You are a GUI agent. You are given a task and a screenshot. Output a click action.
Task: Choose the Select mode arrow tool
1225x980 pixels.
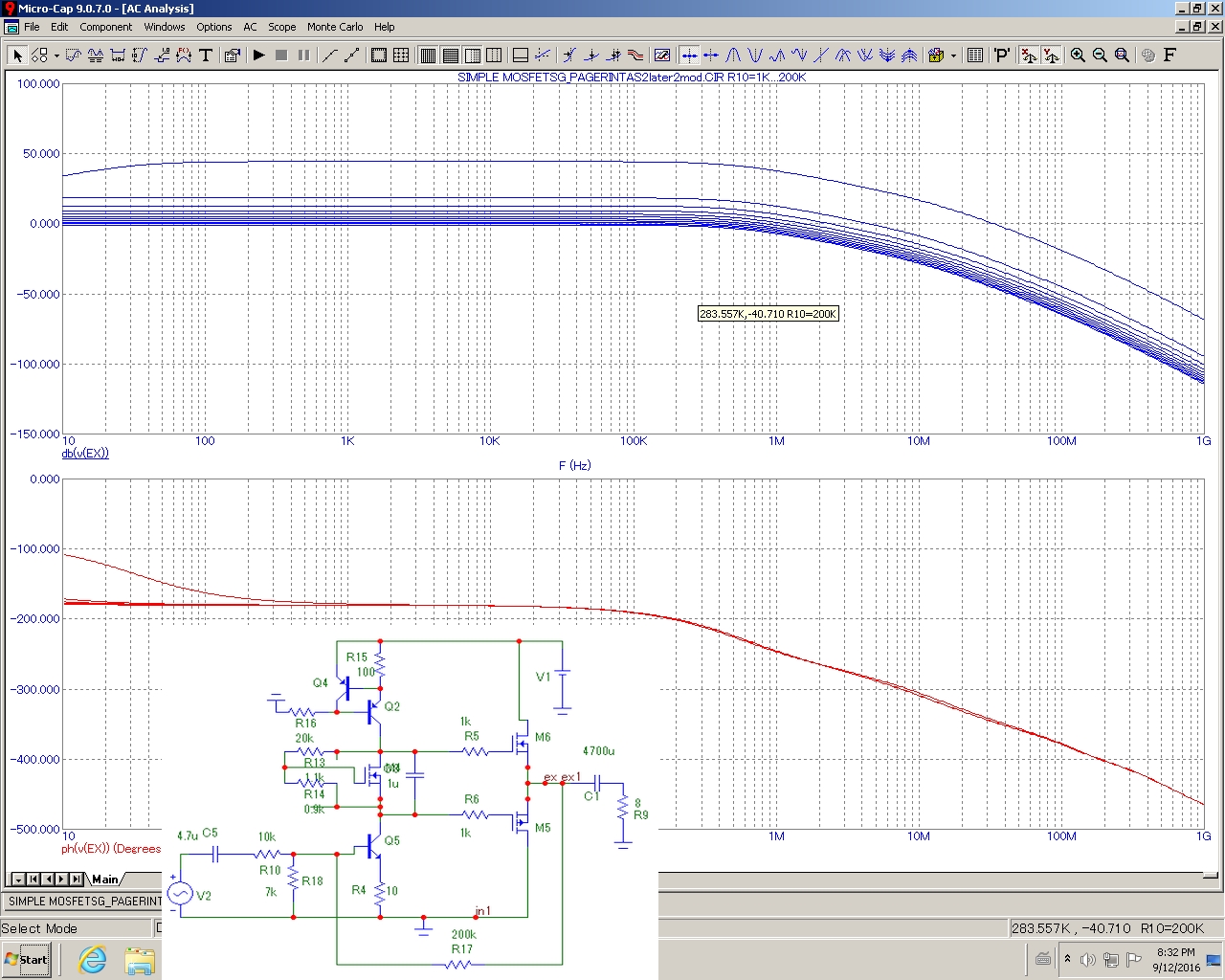click(17, 56)
